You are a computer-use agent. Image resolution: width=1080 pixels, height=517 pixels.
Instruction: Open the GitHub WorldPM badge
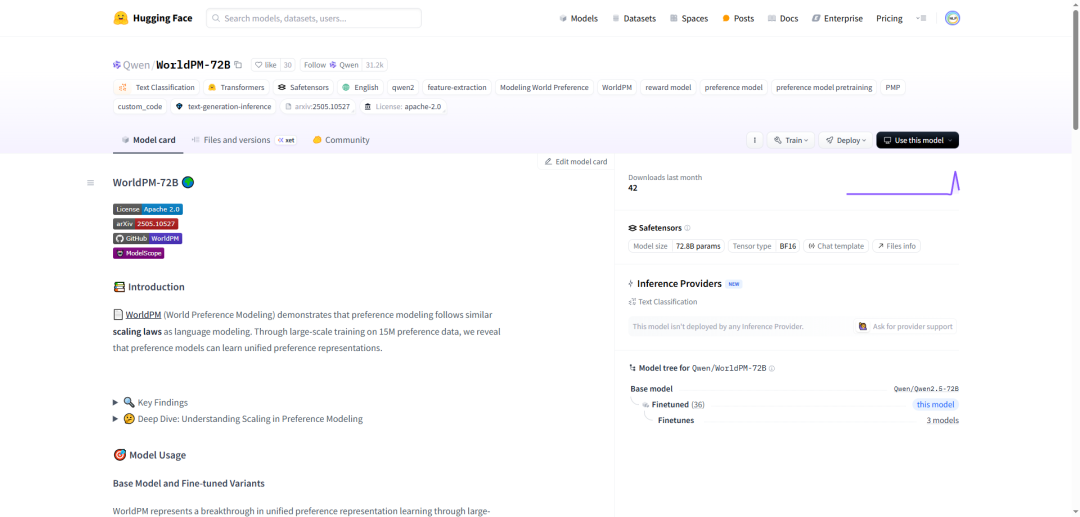click(147, 238)
